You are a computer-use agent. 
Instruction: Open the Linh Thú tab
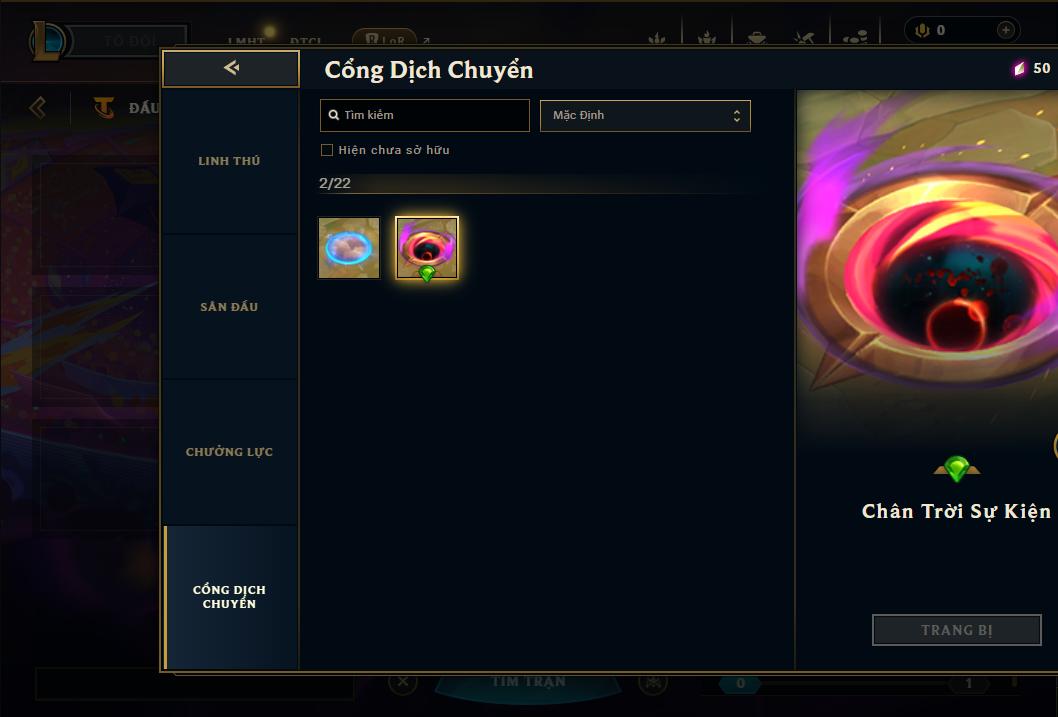tap(229, 161)
